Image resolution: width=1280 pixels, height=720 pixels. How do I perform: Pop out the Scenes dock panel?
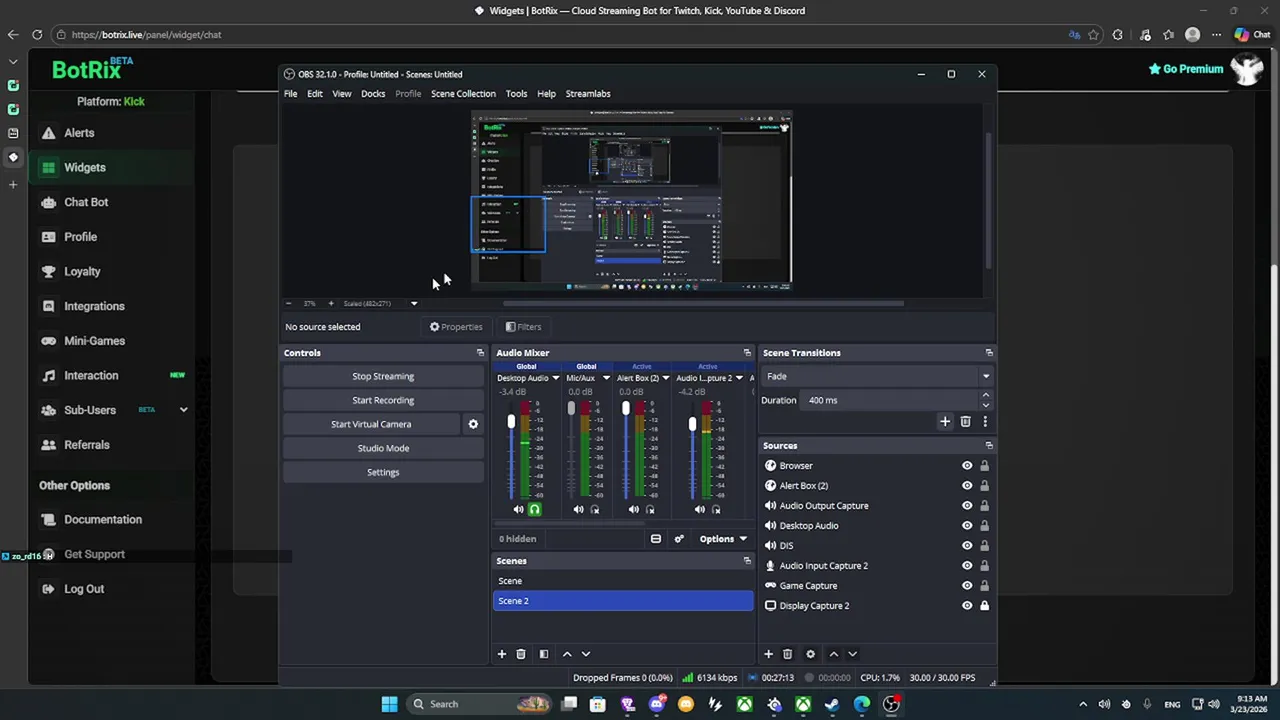click(x=747, y=561)
